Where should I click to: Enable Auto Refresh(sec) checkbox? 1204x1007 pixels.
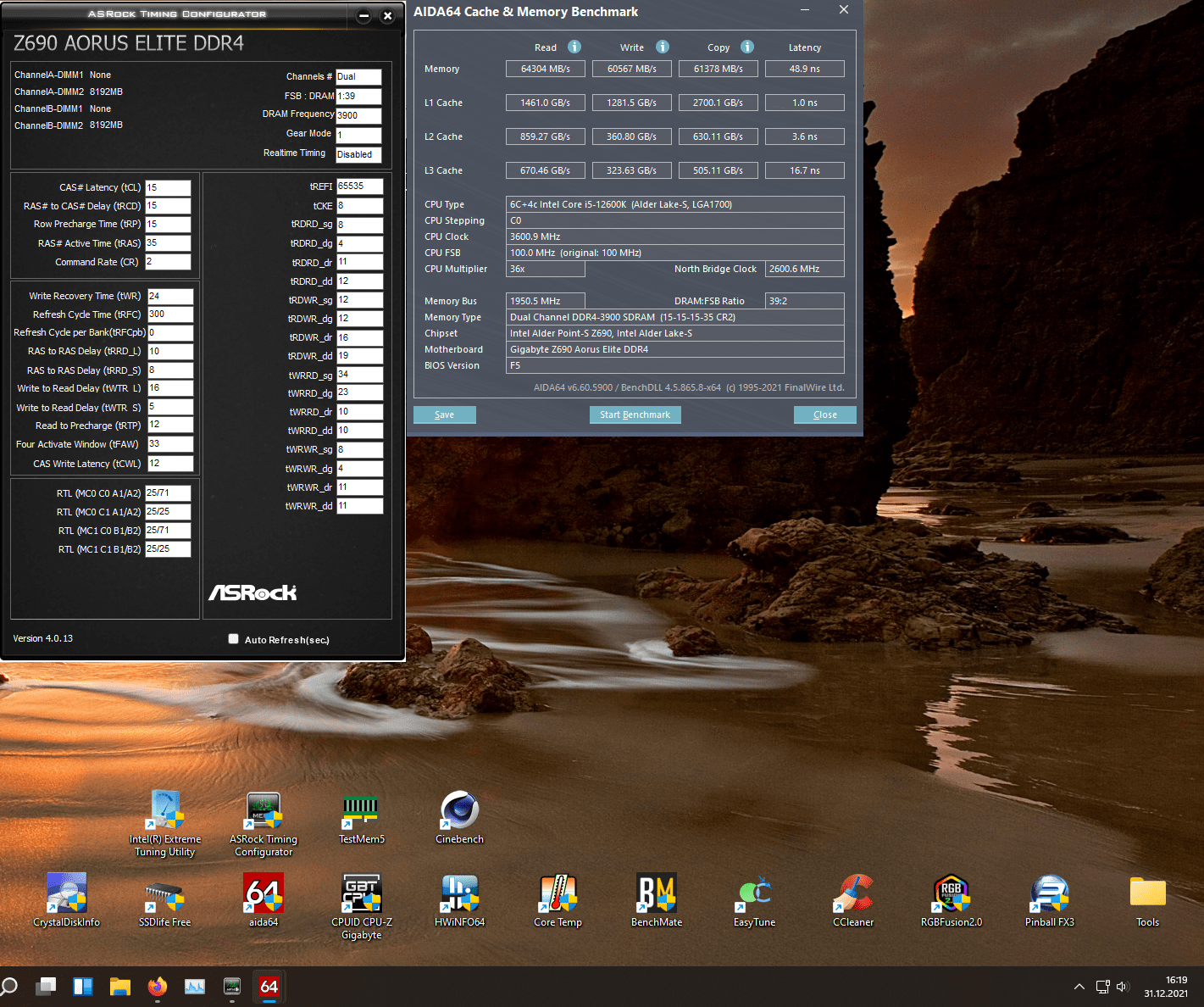(234, 639)
